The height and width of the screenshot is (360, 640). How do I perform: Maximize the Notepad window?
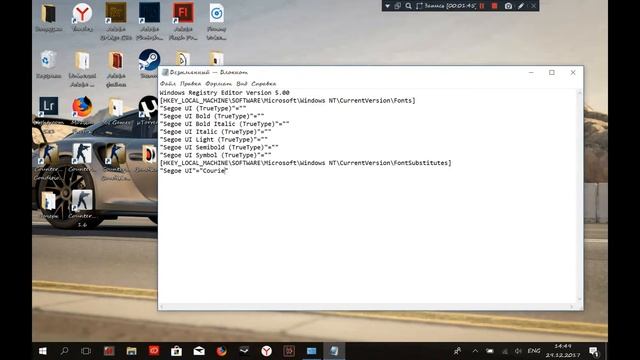[552, 73]
